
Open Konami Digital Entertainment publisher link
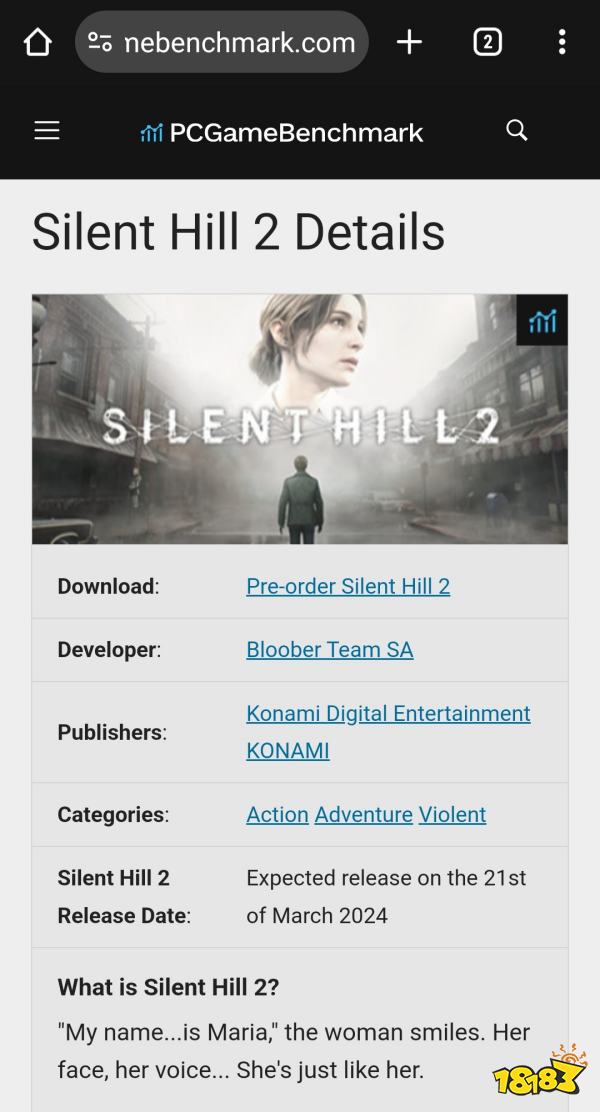388,713
